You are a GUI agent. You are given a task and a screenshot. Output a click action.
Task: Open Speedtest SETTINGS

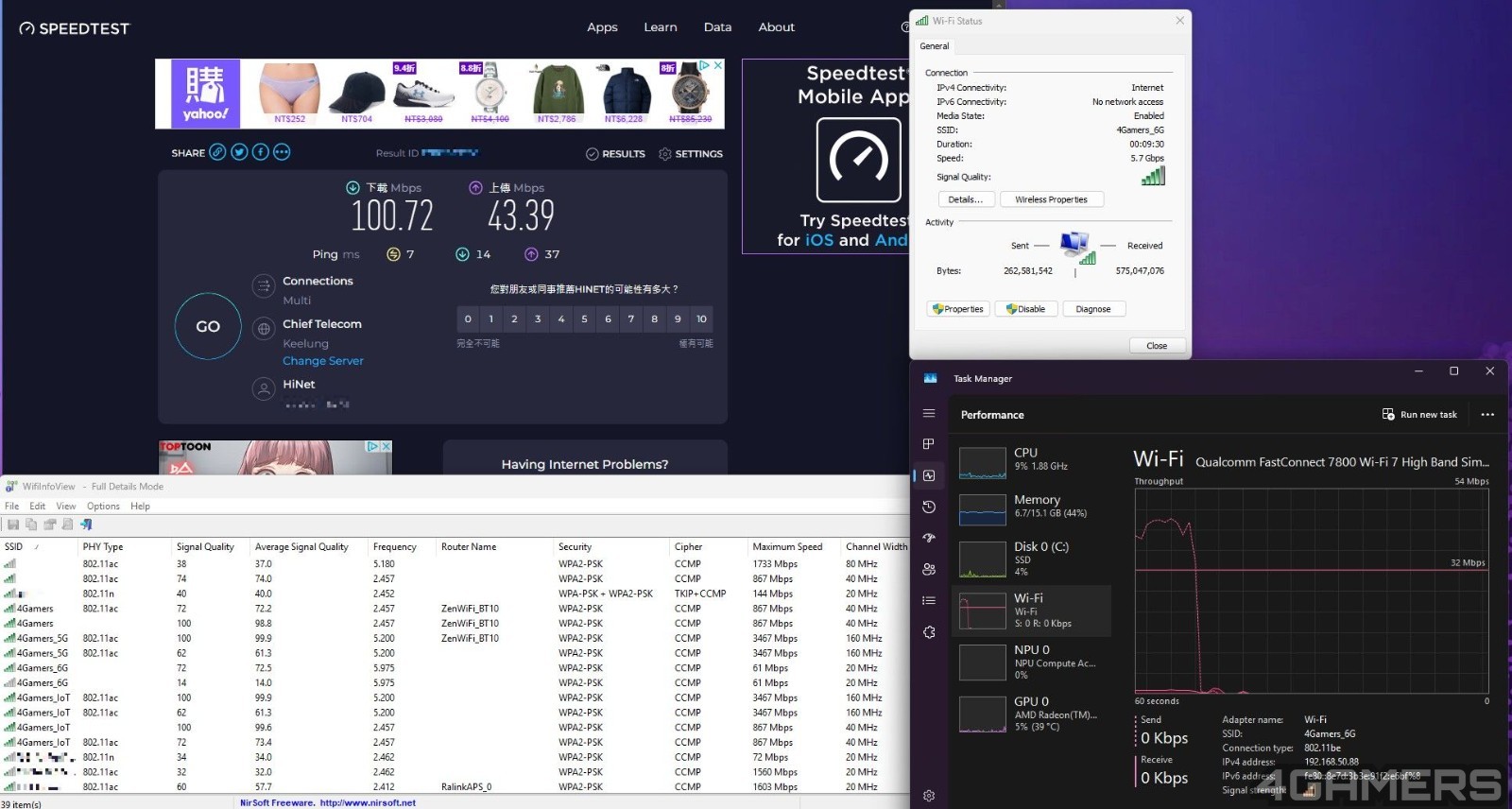(691, 154)
